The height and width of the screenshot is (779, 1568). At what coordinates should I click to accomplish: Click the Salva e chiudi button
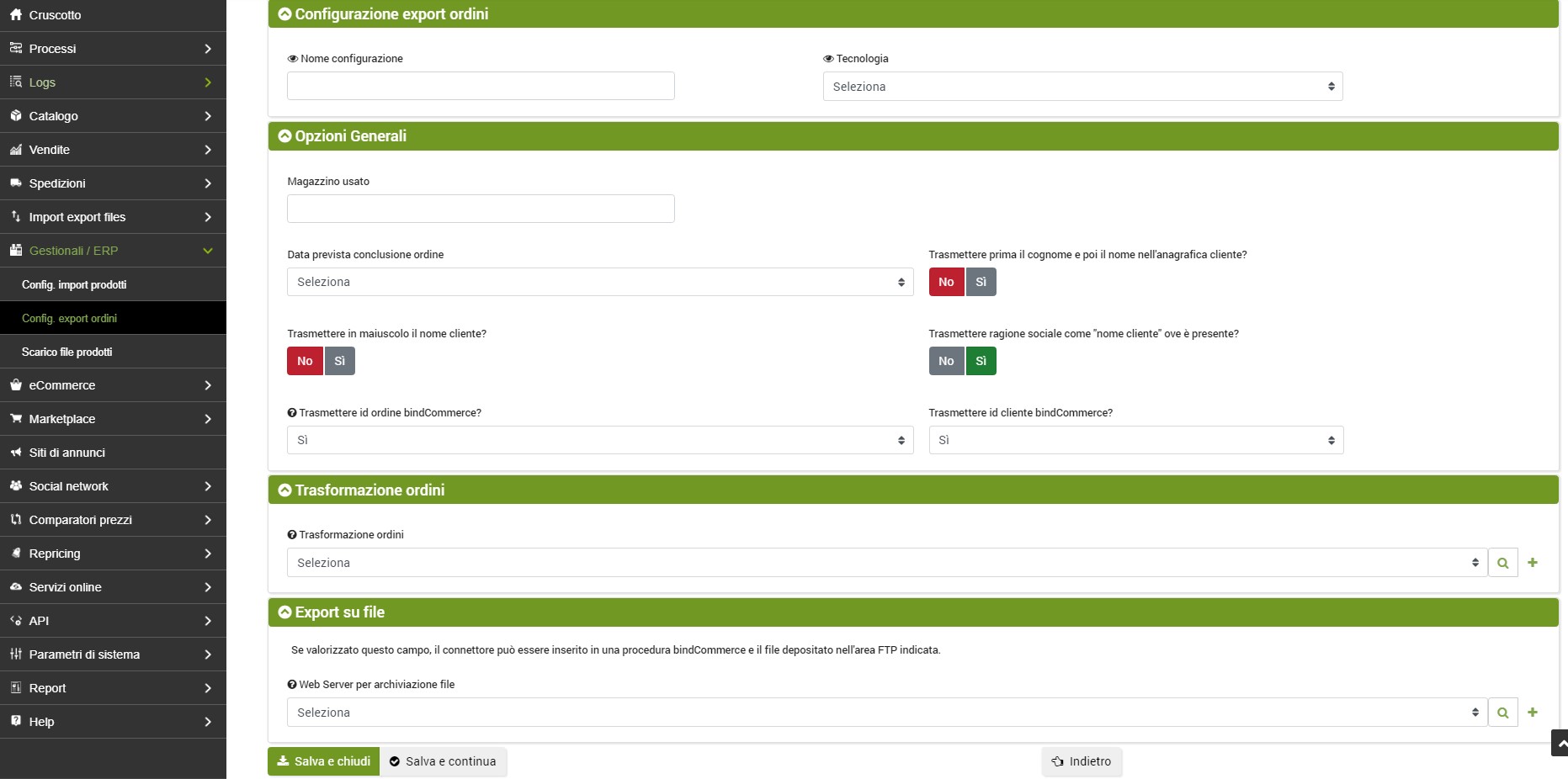click(324, 761)
